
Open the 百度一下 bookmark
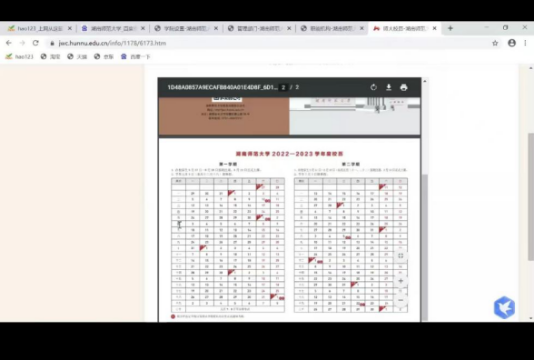136,57
